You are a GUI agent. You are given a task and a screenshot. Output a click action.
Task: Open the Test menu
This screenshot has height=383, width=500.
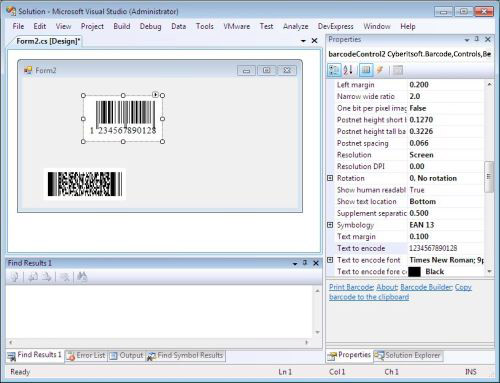click(x=266, y=26)
